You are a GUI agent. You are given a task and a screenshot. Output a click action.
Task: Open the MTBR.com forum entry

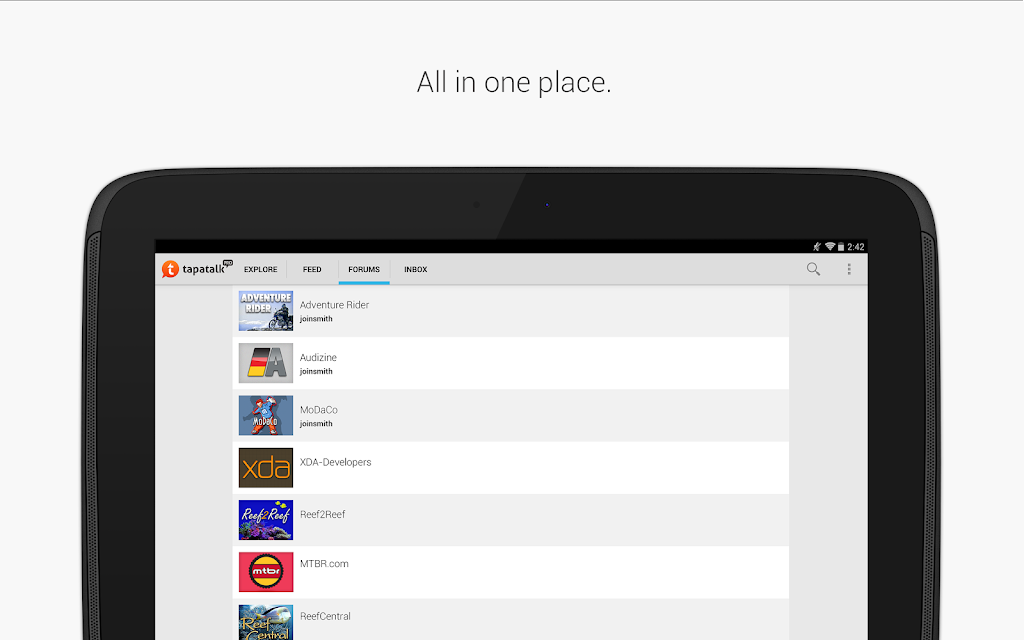pyautogui.click(x=511, y=572)
